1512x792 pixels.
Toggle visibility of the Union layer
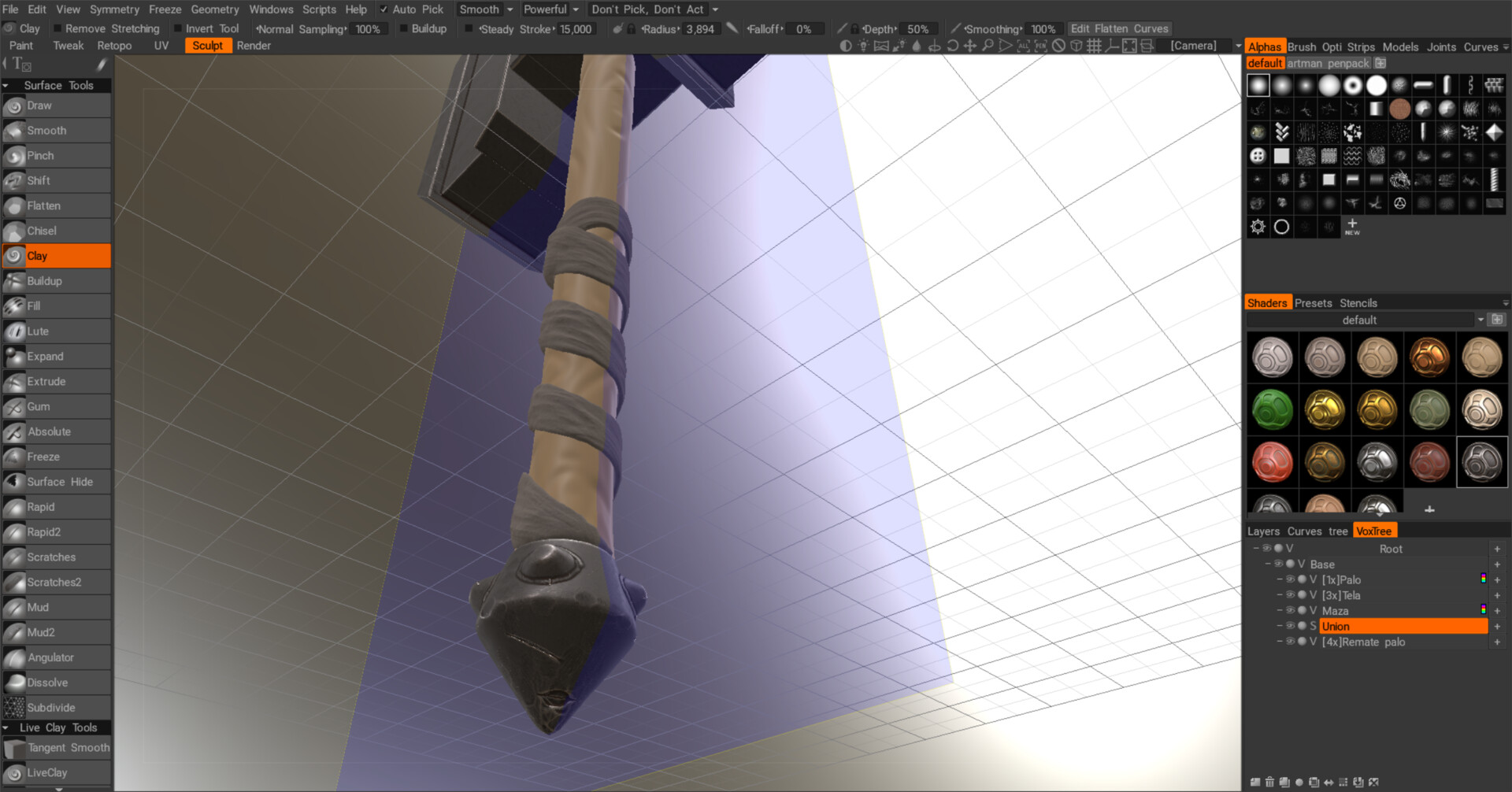point(1290,626)
